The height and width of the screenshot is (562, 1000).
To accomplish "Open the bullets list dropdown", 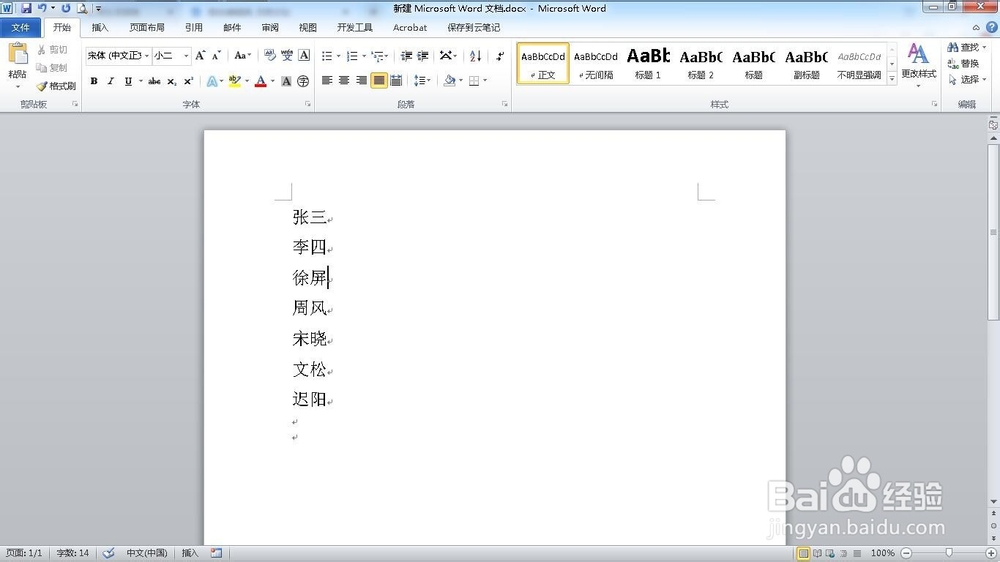I will click(338, 56).
